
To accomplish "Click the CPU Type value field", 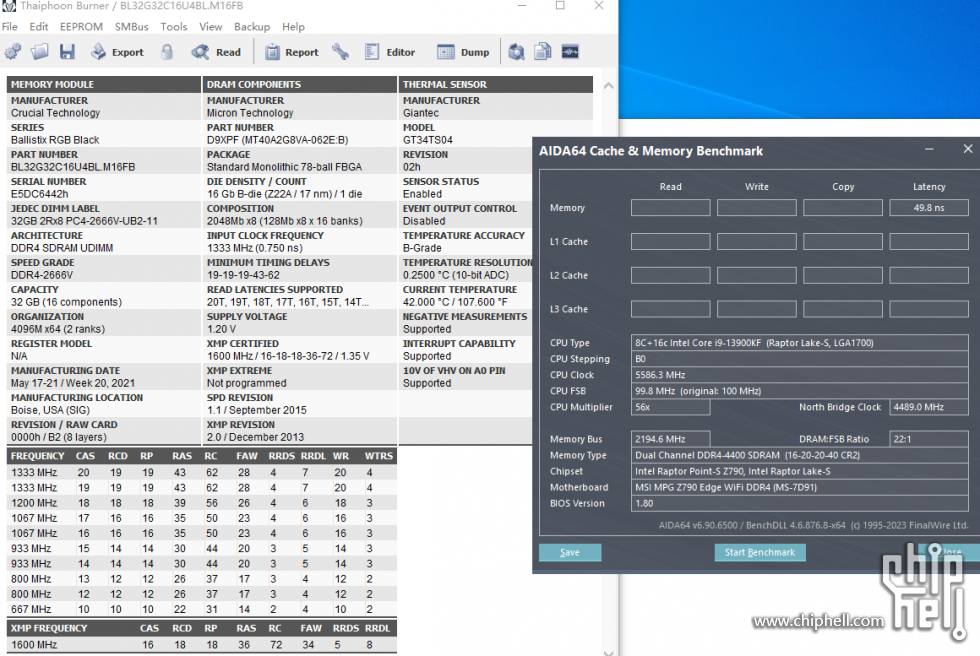I will point(800,342).
